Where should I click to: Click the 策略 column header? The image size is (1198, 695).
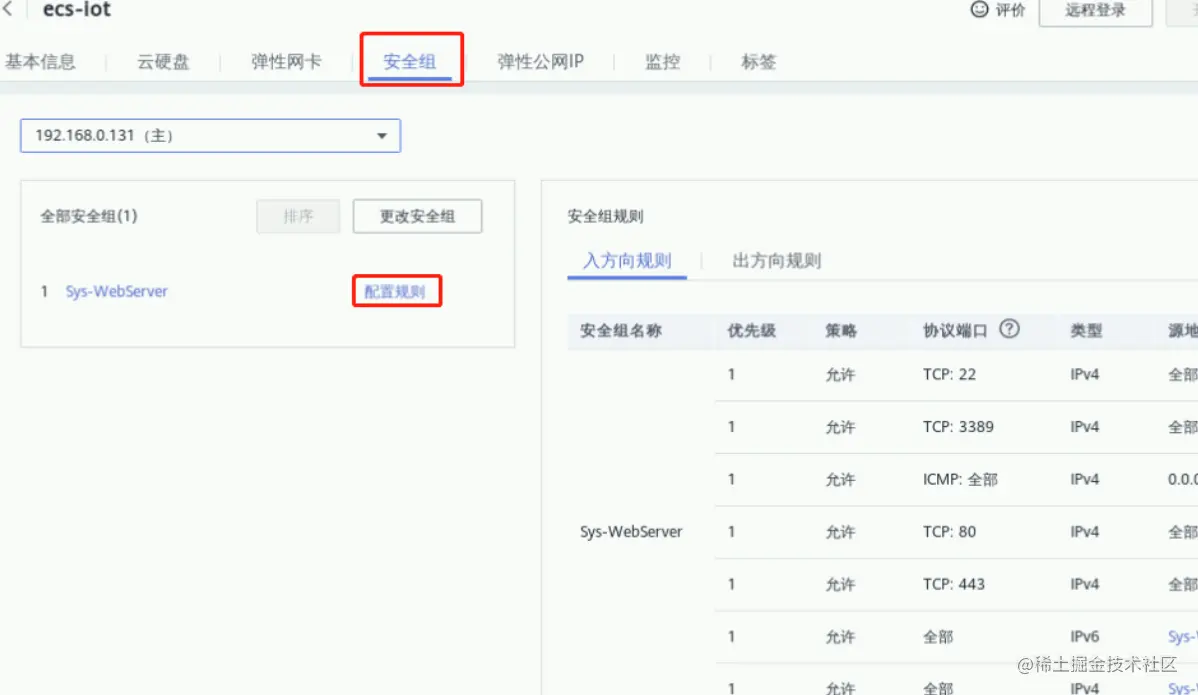(x=840, y=331)
